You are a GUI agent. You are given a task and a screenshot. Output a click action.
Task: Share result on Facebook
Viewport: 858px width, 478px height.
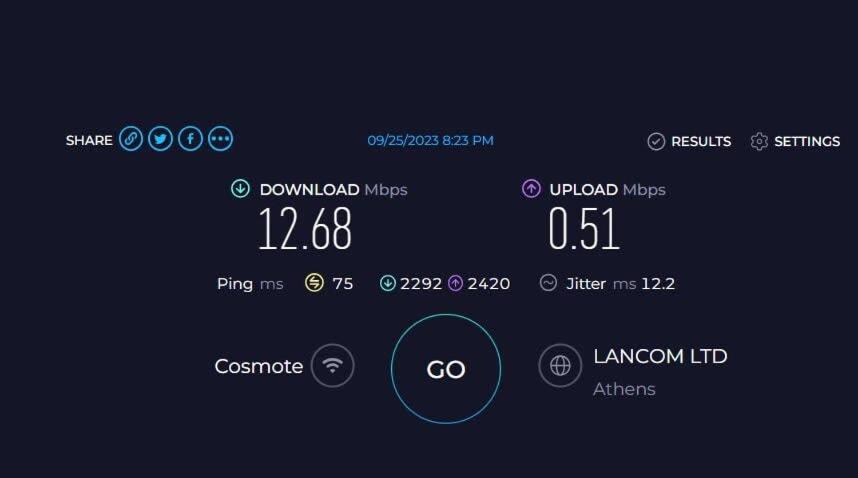(190, 139)
